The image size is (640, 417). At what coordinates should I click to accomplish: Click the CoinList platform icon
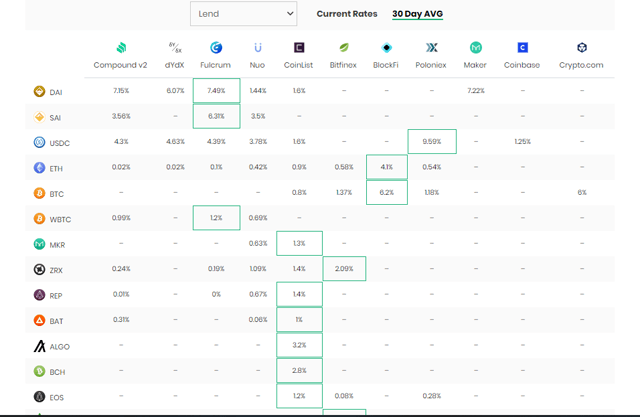[x=299, y=48]
